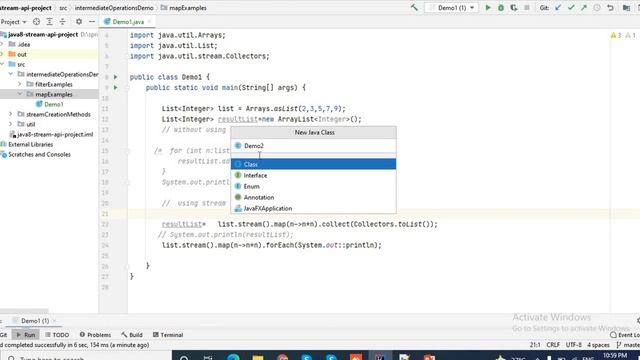This screenshot has height=360, width=640.
Task: Click the warnings indicator in editor corner
Action: pos(623,35)
